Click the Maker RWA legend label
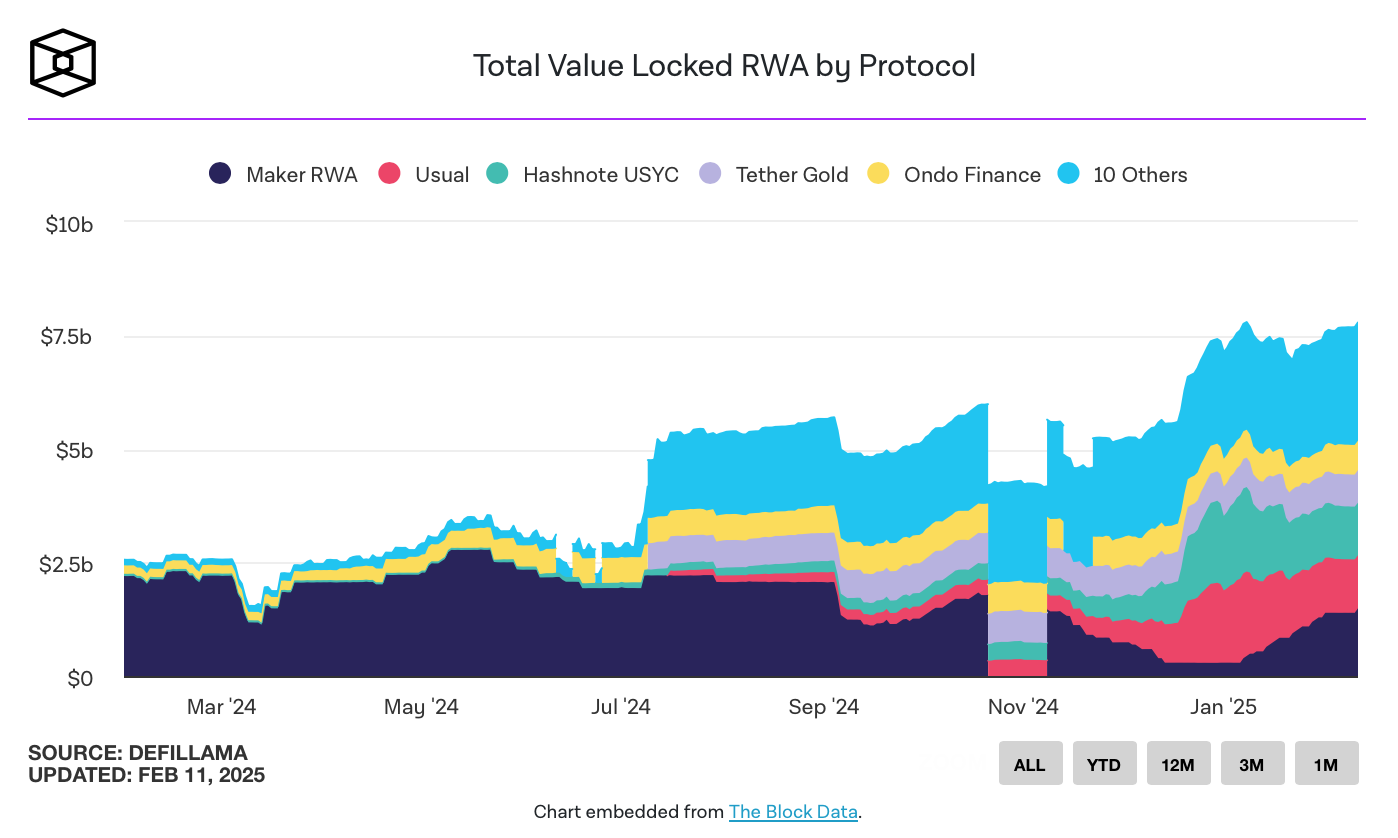Screen dimensions: 1398x838 click(301, 175)
